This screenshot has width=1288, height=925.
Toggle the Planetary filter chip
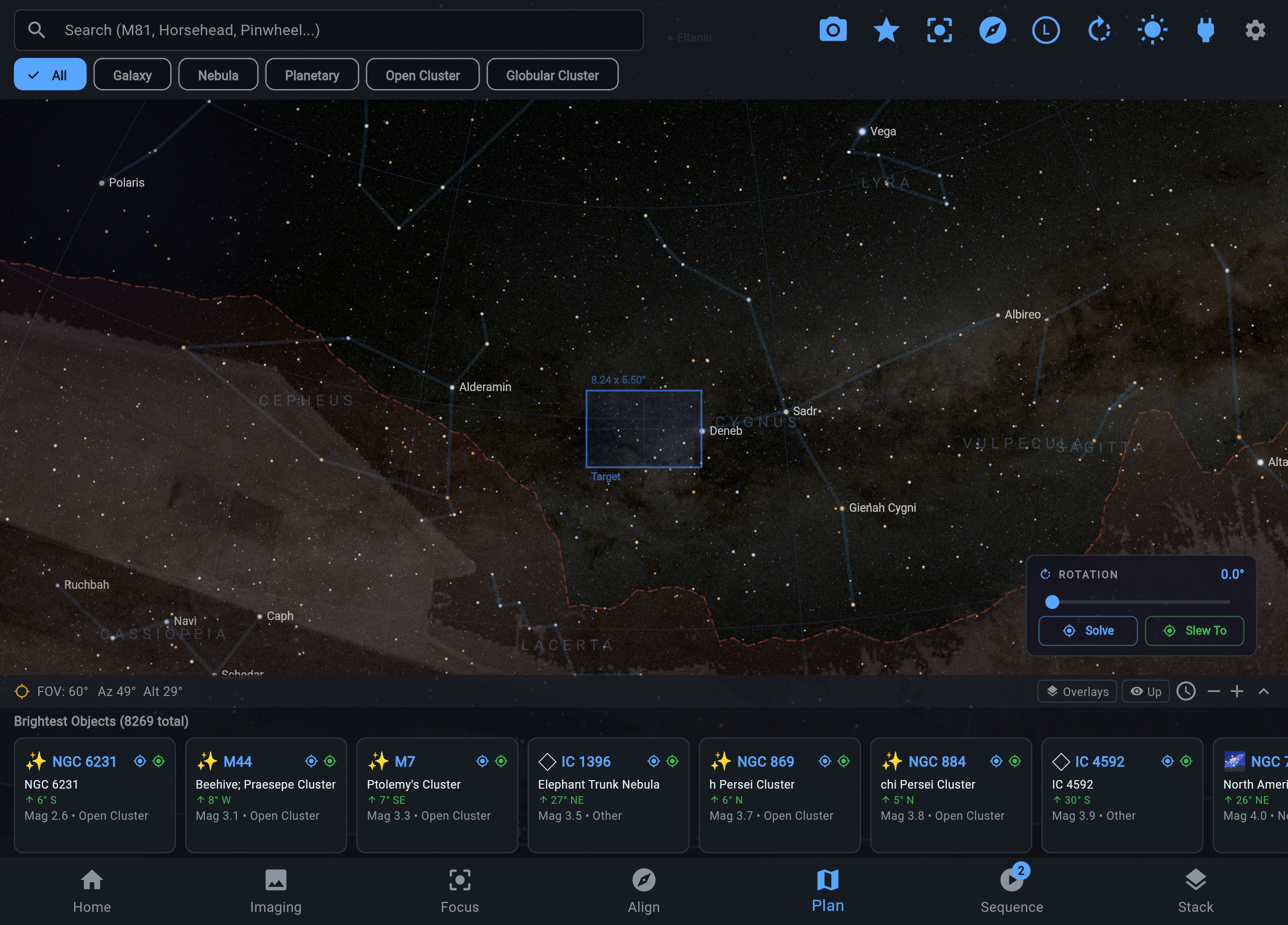[312, 74]
